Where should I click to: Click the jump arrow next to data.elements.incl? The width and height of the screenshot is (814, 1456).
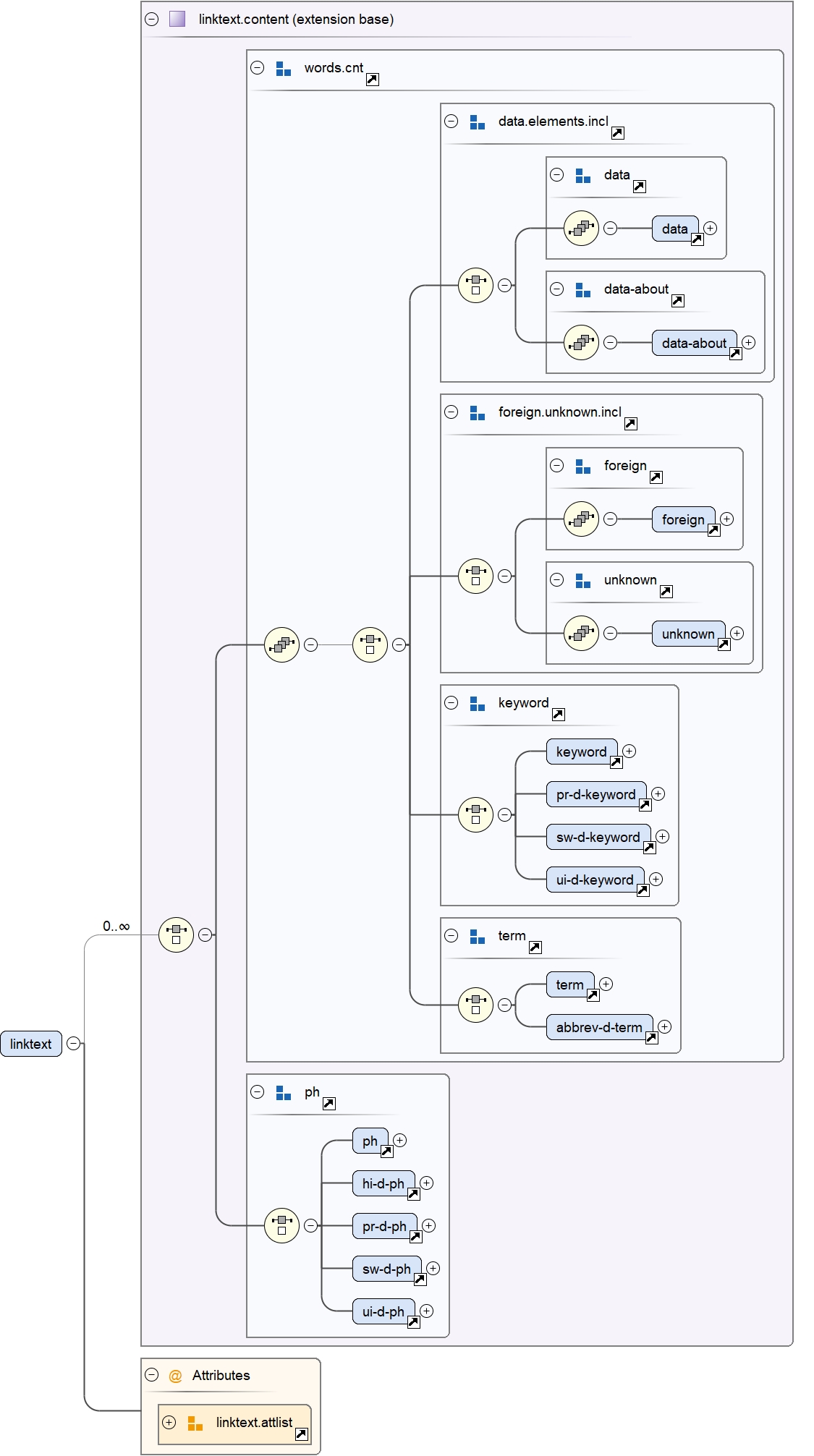[617, 133]
